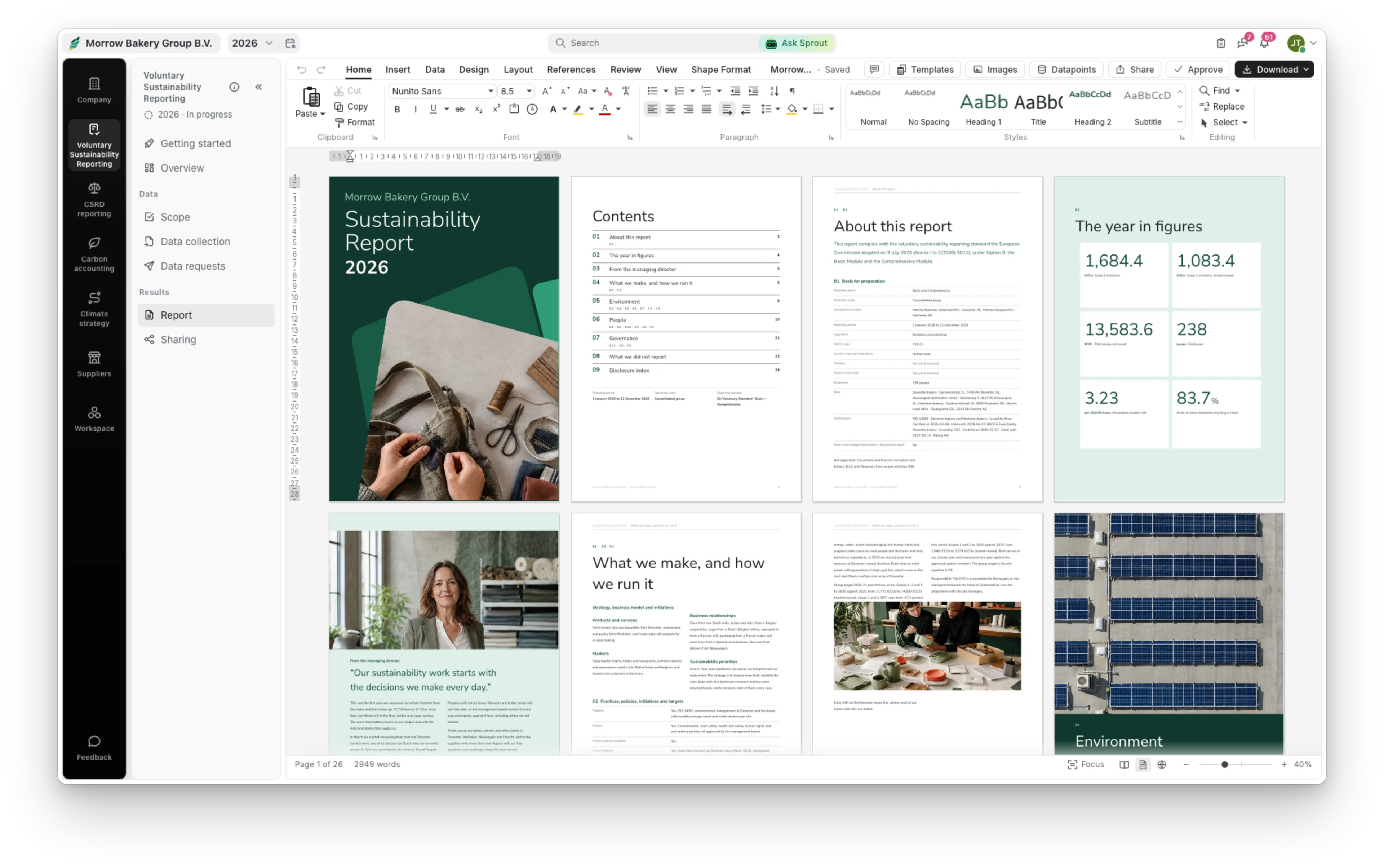The height and width of the screenshot is (868, 1384).
Task: Open the comments panel icon
Action: point(874,70)
